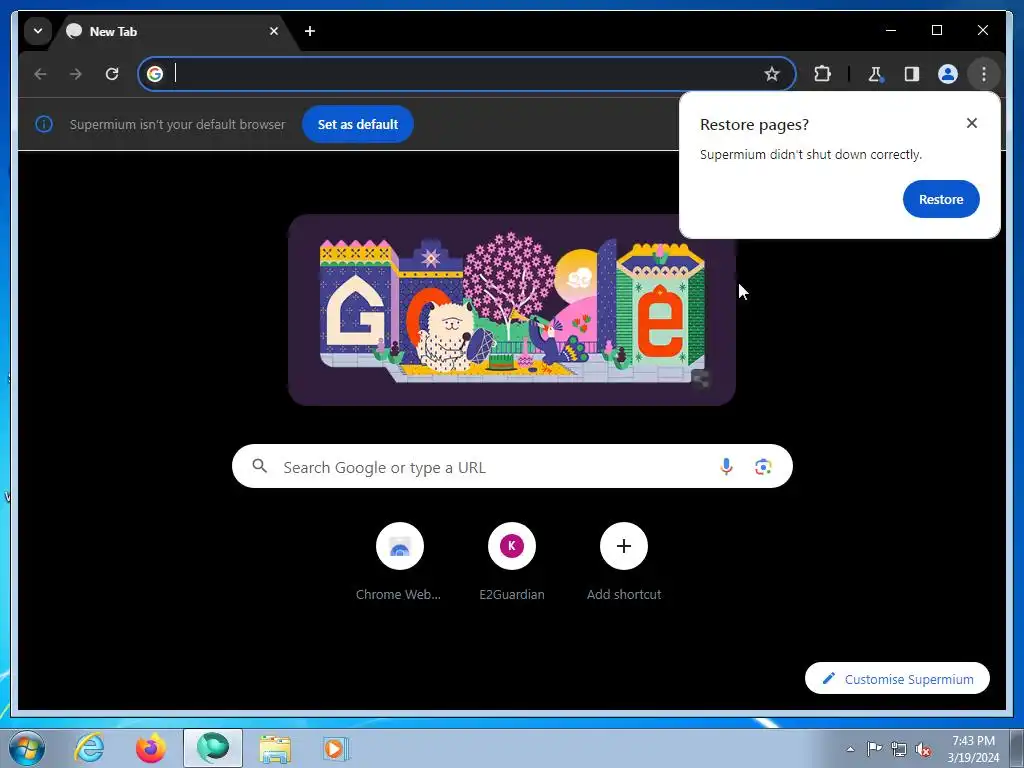Viewport: 1024px width, 768px height.
Task: Click the magnifier icon in search box
Action: point(260,466)
